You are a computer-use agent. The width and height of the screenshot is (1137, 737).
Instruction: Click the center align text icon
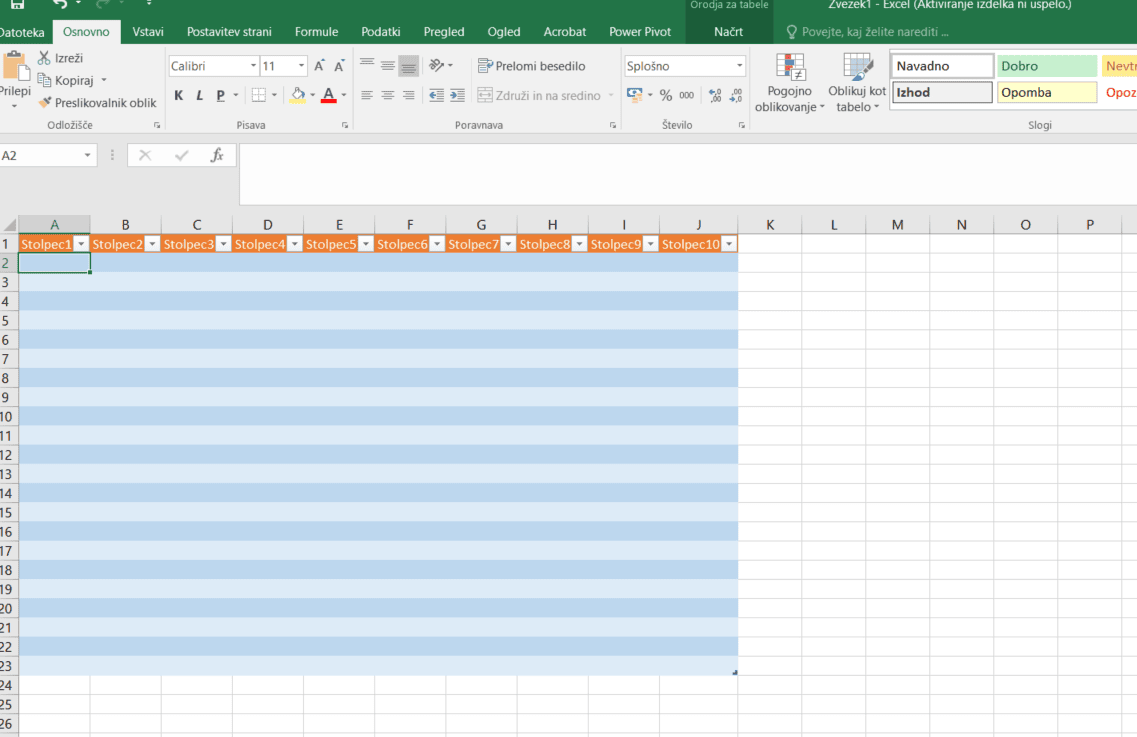coord(387,96)
